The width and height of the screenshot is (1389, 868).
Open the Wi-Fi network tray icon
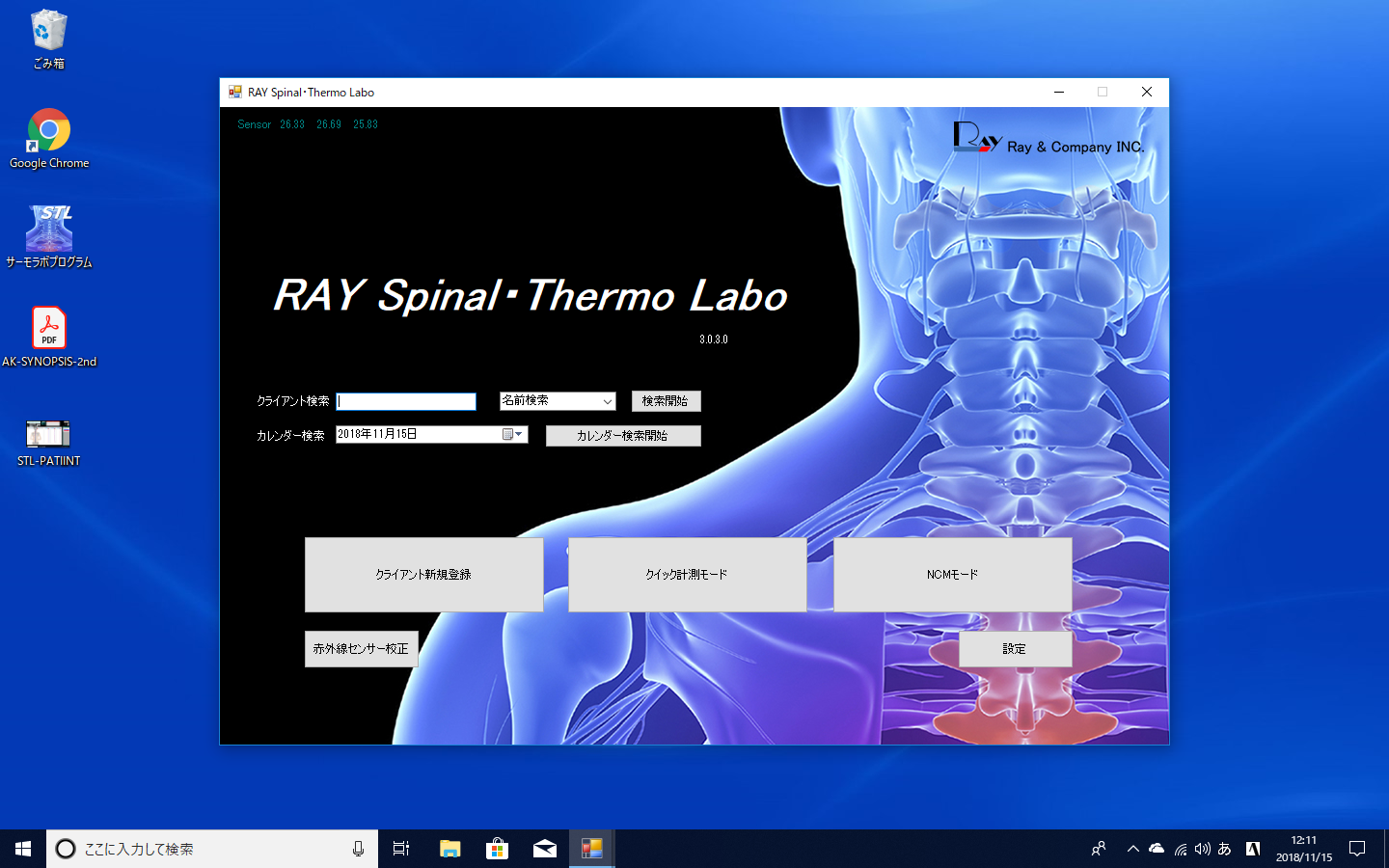click(1181, 849)
